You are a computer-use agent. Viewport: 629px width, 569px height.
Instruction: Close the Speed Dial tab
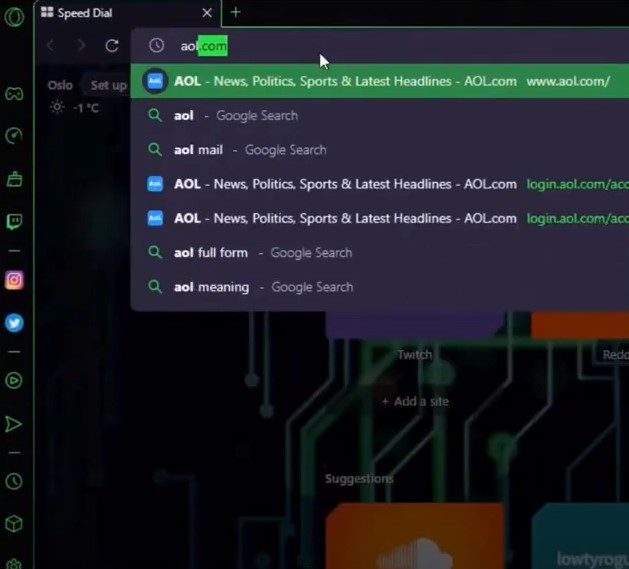click(207, 13)
